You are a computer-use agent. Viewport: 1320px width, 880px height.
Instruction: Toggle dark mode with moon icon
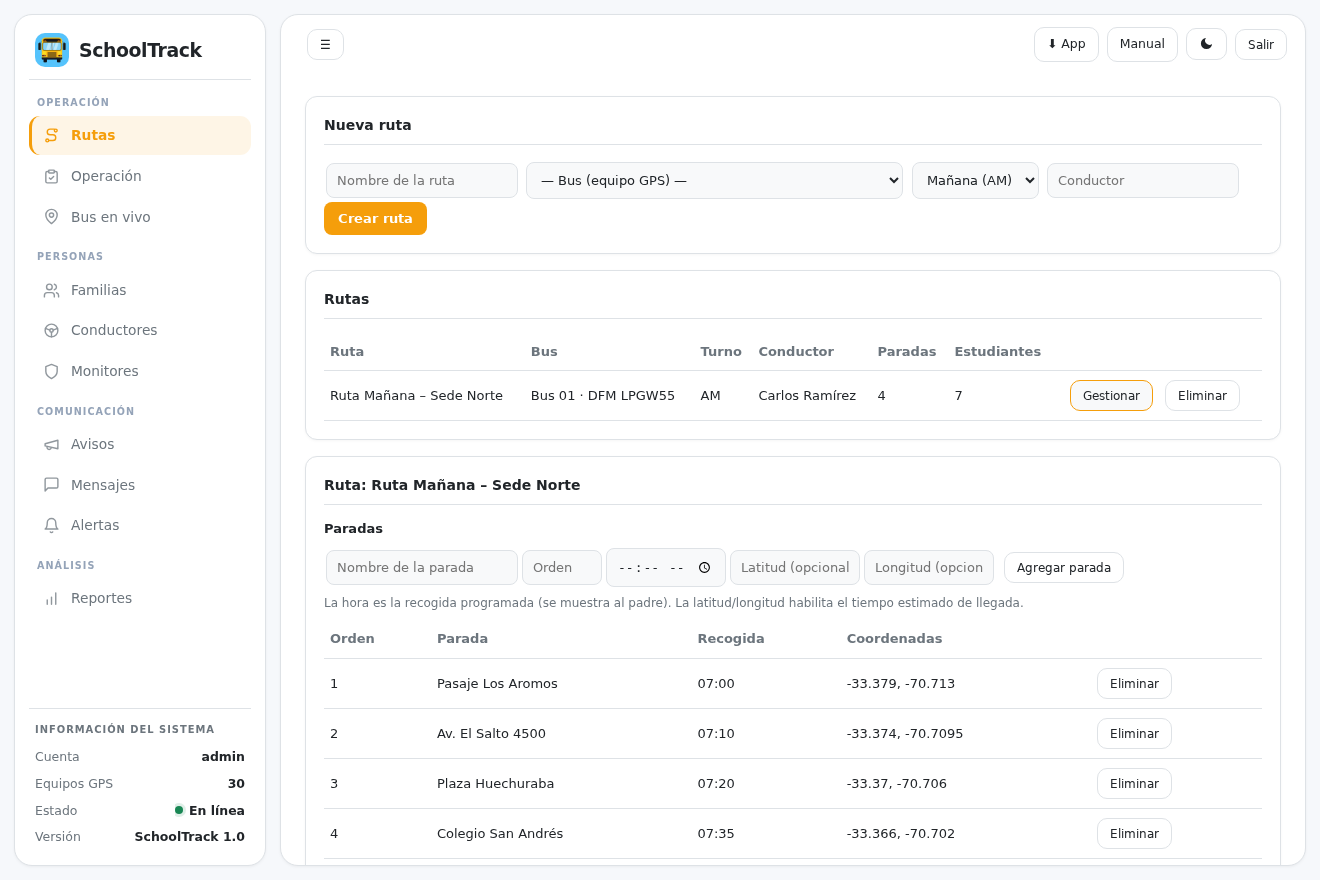pyautogui.click(x=1206, y=44)
